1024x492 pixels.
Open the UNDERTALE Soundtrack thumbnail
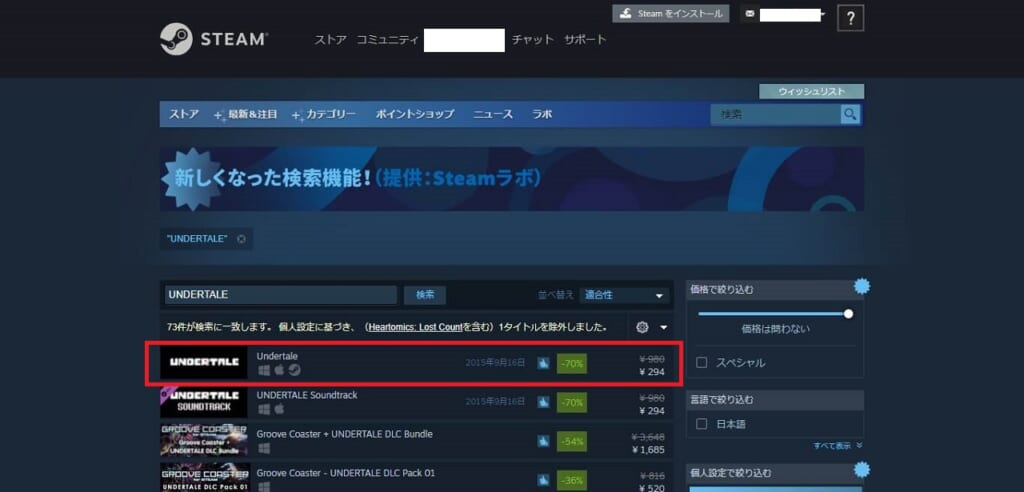coord(204,402)
